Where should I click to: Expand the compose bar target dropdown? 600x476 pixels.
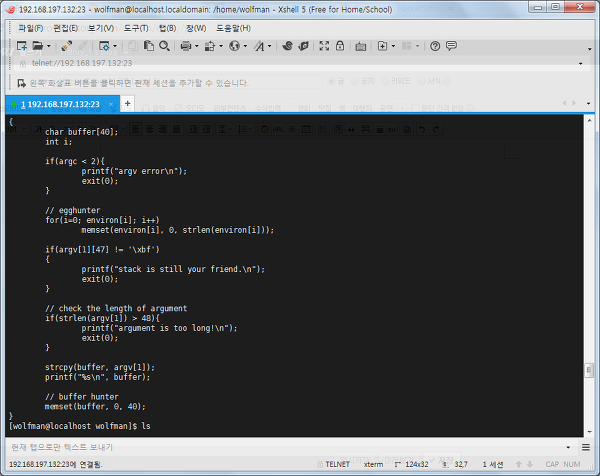(x=568, y=447)
